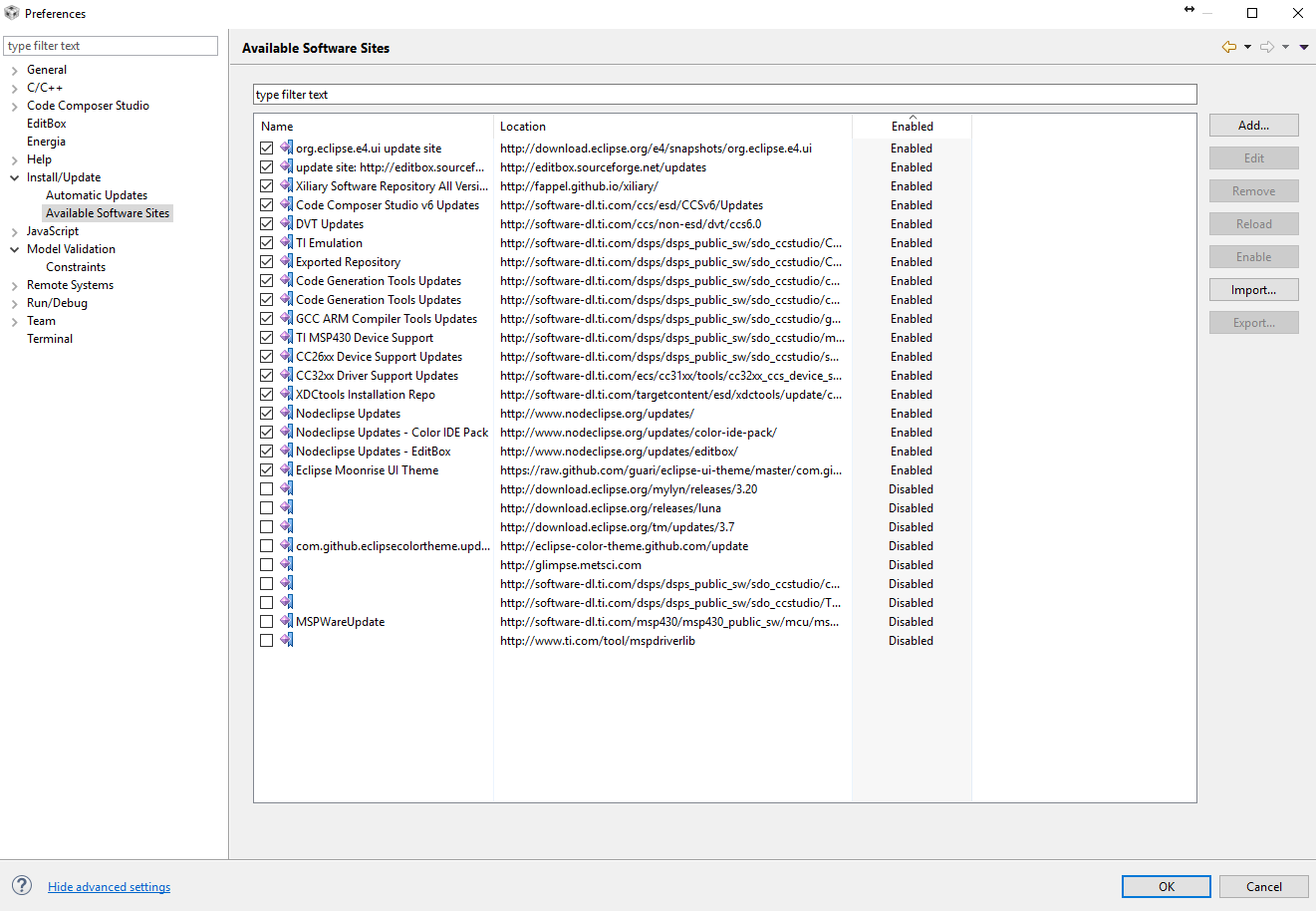The image size is (1316, 911).
Task: Sort sites by the Location column header
Action: click(x=672, y=127)
